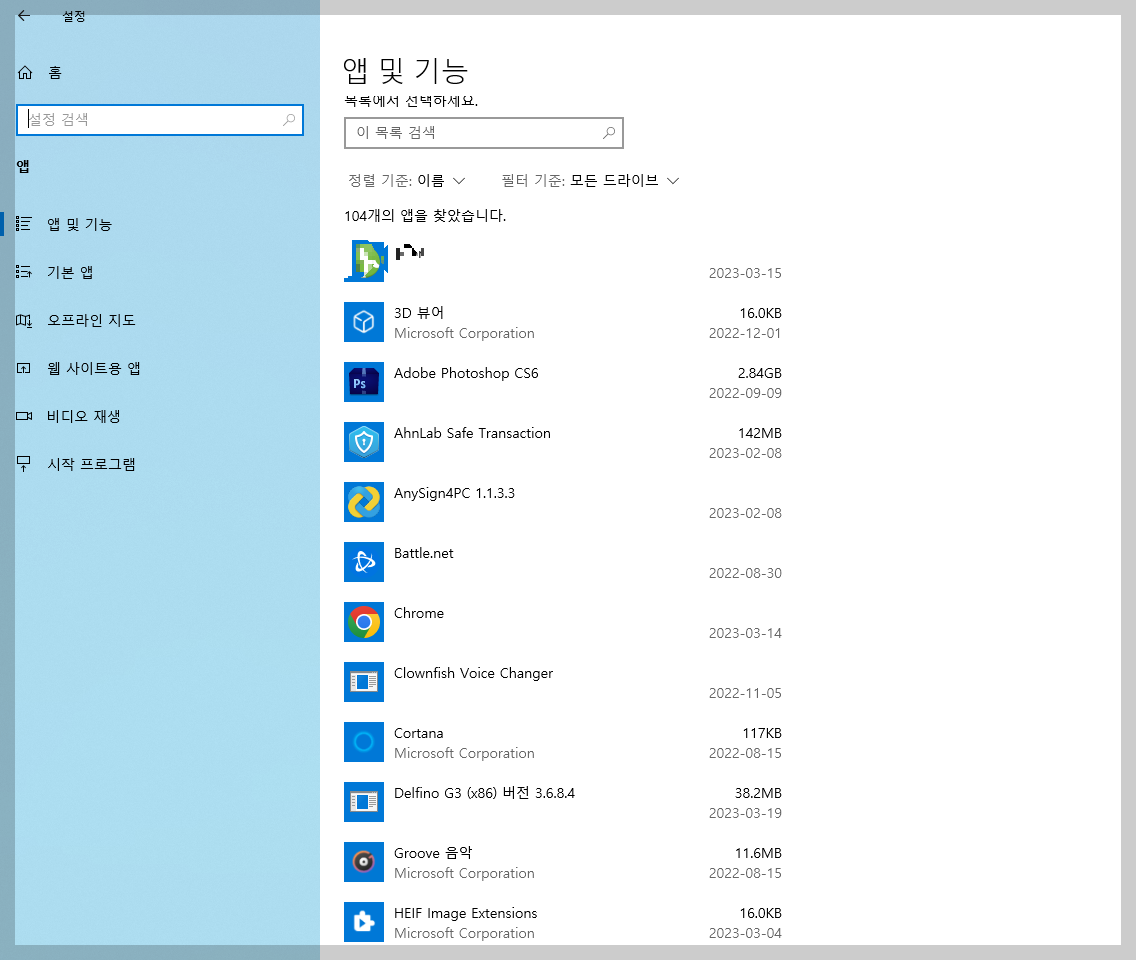Open the 필터 기준: 모든 드라이브 dropdown
Screen dimensions: 1136x960
[590, 180]
